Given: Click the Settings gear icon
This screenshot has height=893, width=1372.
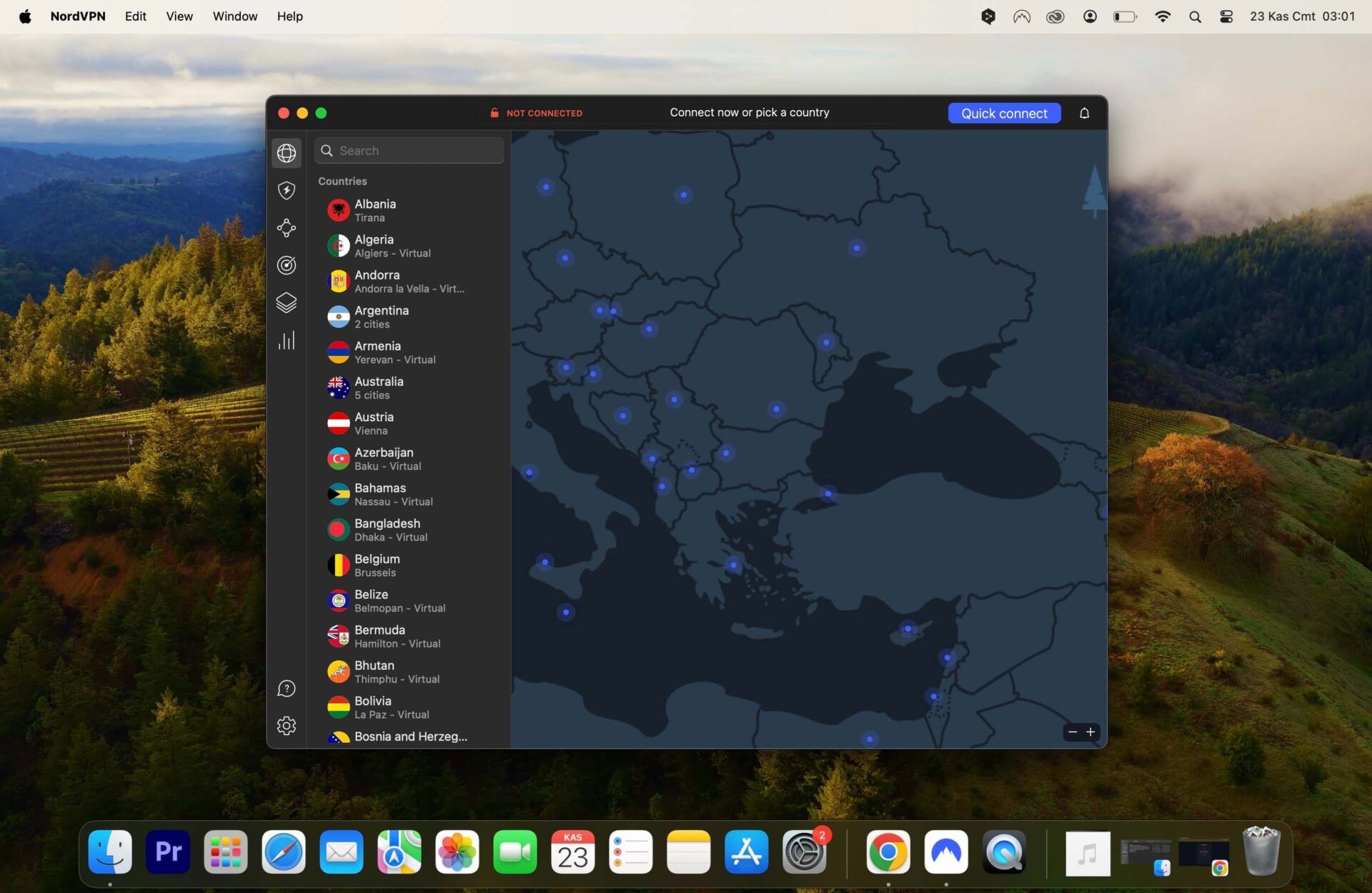Looking at the screenshot, I should pos(287,725).
